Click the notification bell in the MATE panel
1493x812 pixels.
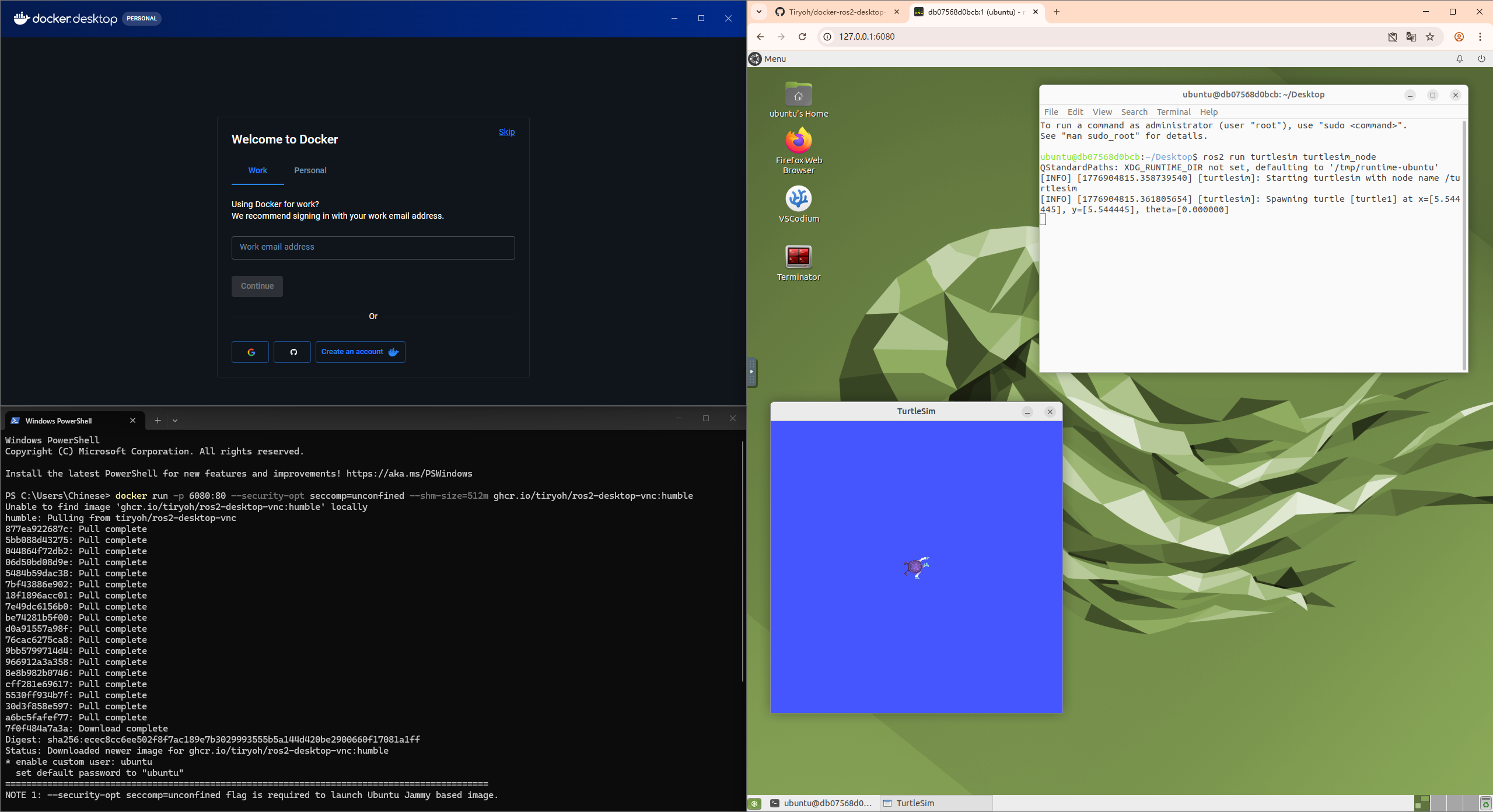point(1459,59)
